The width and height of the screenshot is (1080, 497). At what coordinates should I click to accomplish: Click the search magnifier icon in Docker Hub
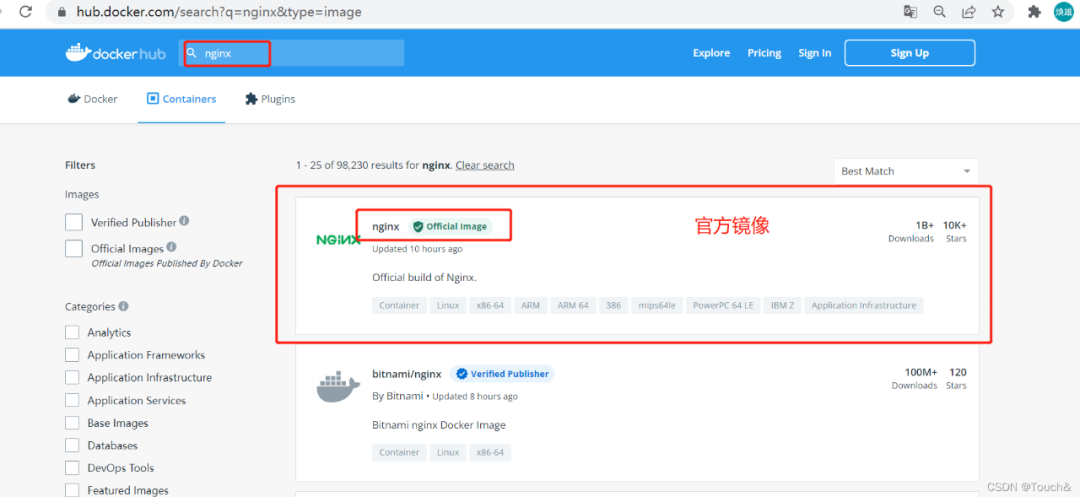pos(192,53)
